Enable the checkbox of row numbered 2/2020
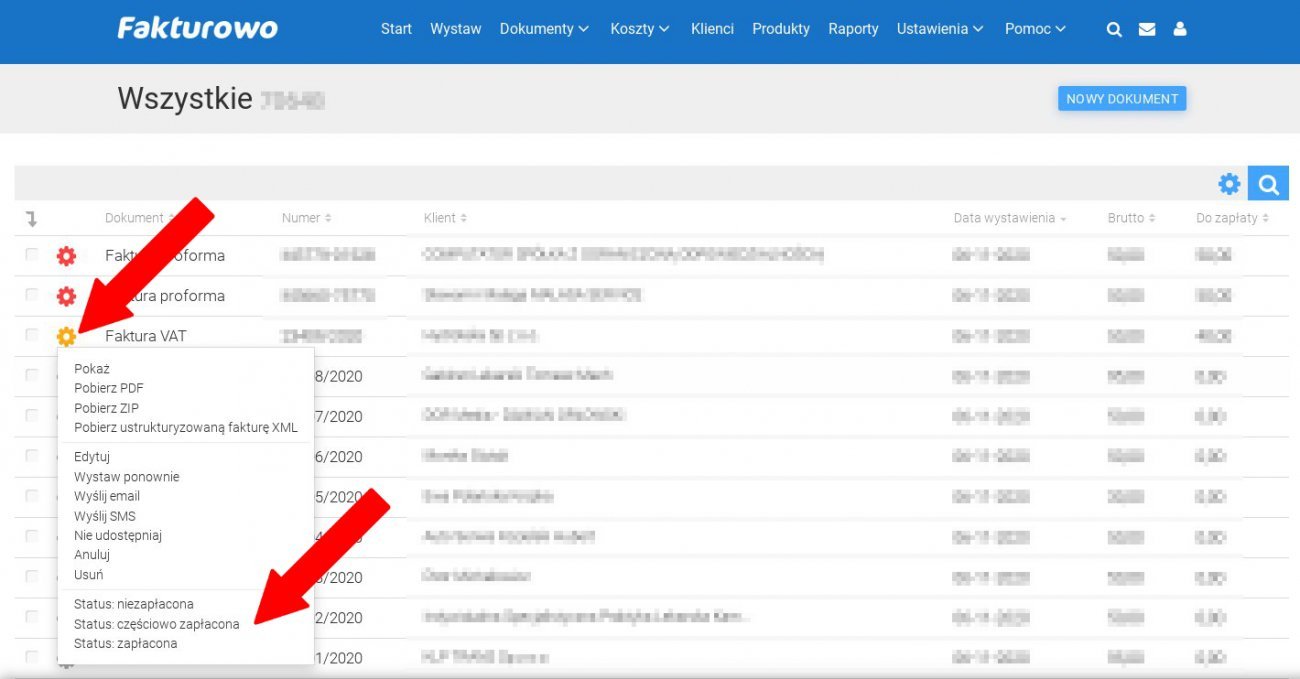Screen dimensions: 1300x679 point(32,617)
